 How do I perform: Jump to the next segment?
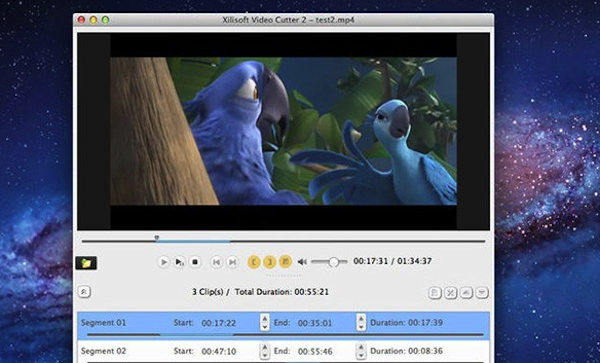tap(232, 262)
